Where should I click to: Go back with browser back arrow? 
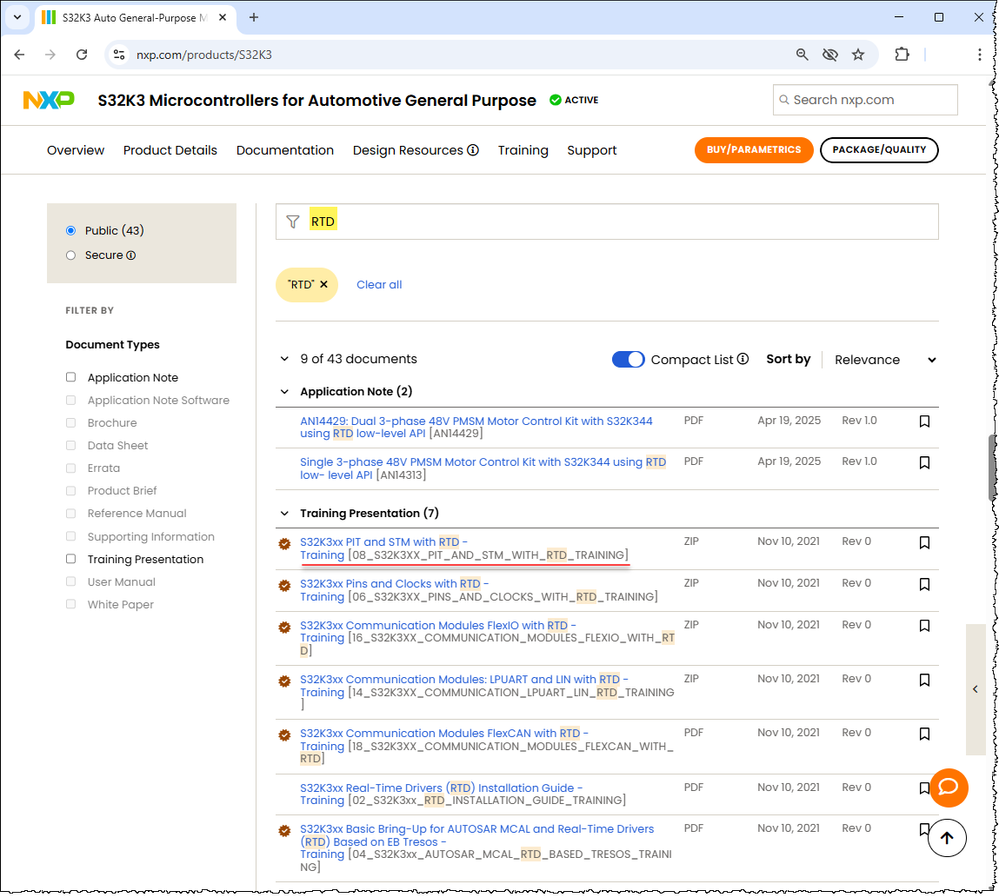(x=19, y=55)
